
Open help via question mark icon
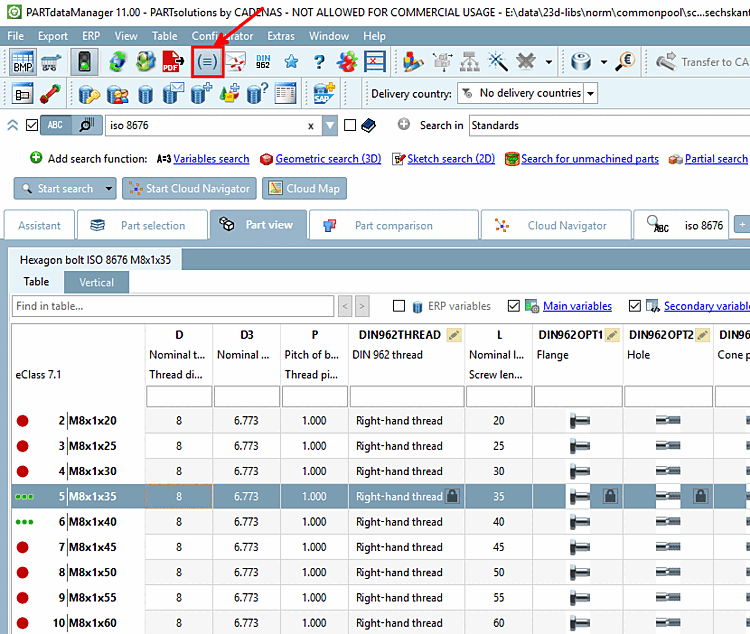point(319,62)
